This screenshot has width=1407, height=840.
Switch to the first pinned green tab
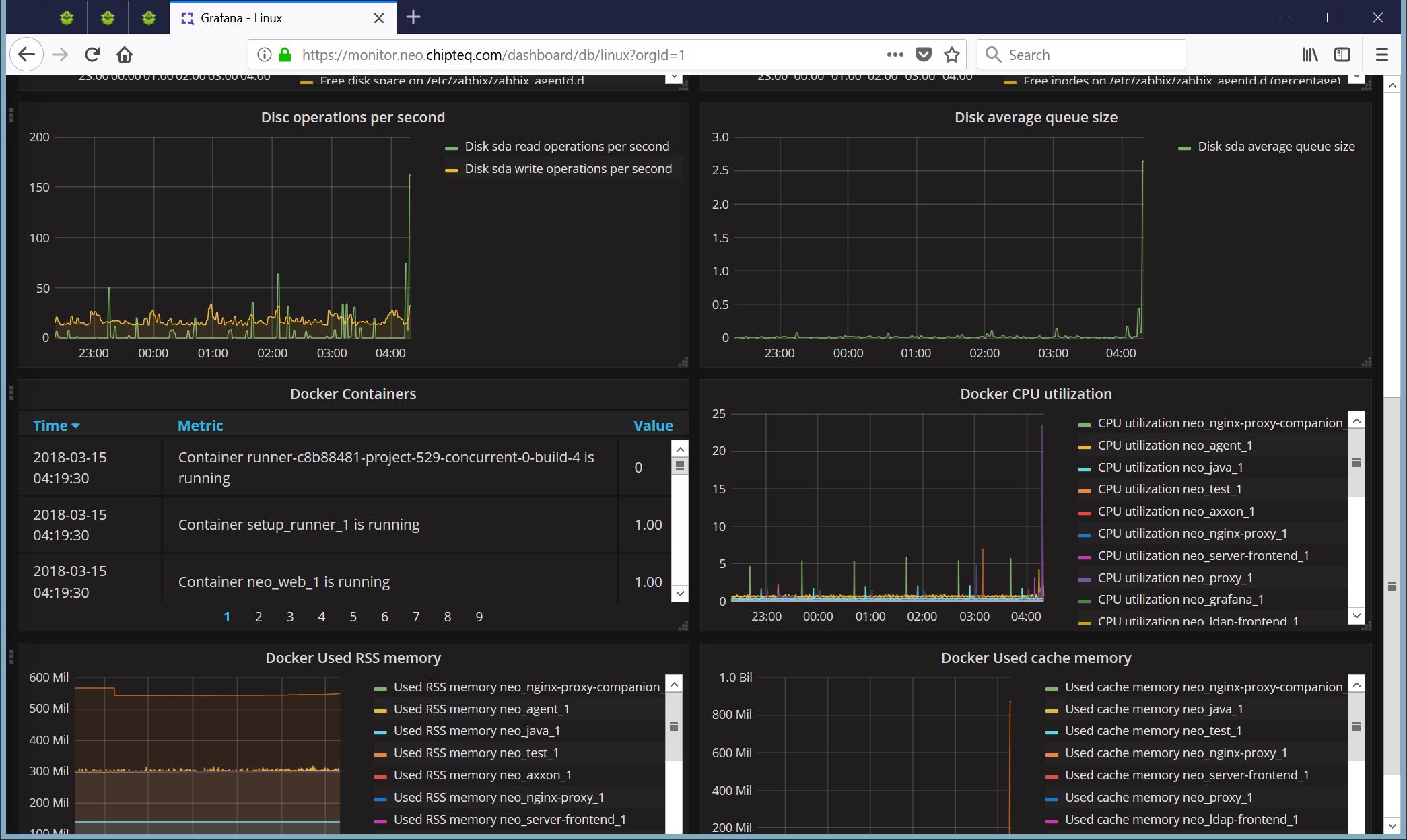(67, 17)
